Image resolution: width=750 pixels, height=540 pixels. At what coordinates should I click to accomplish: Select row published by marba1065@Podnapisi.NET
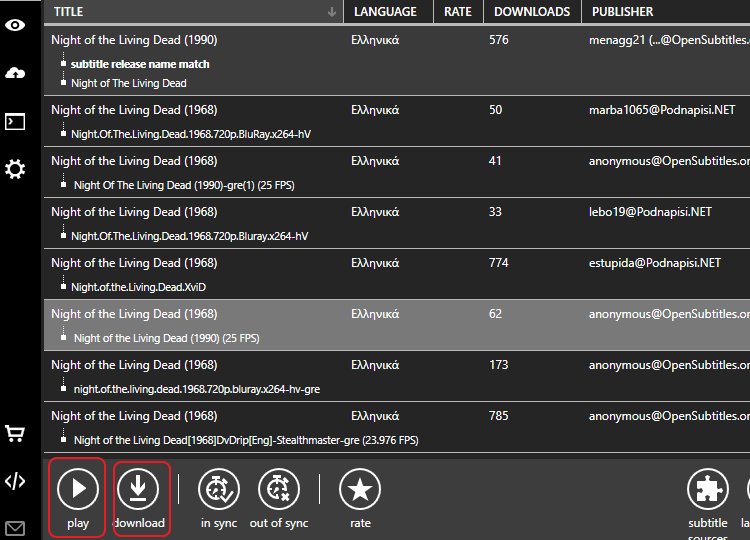tap(397, 121)
